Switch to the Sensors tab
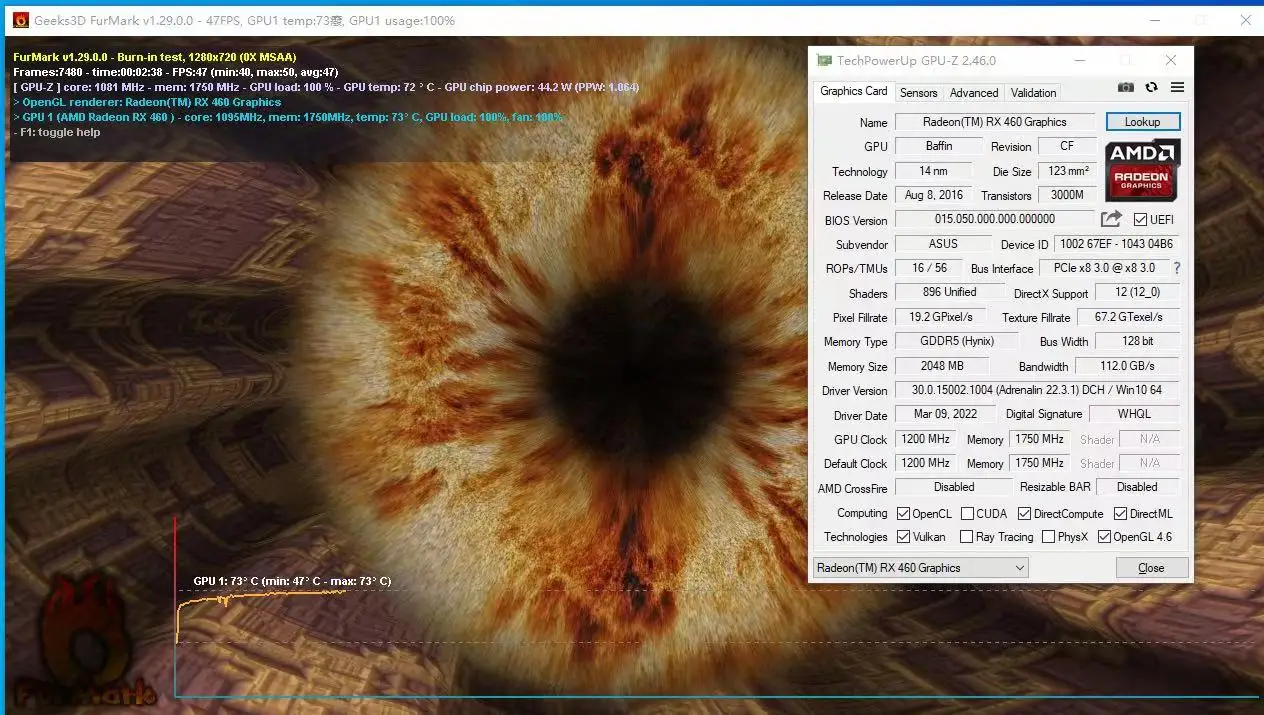1264x715 pixels. [x=918, y=93]
